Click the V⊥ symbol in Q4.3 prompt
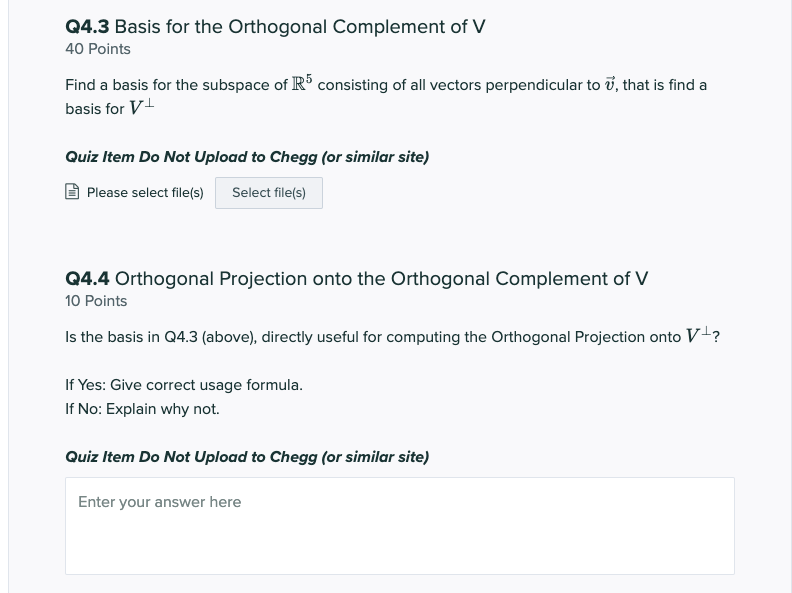Screen dimensions: 792x593 pos(141,108)
